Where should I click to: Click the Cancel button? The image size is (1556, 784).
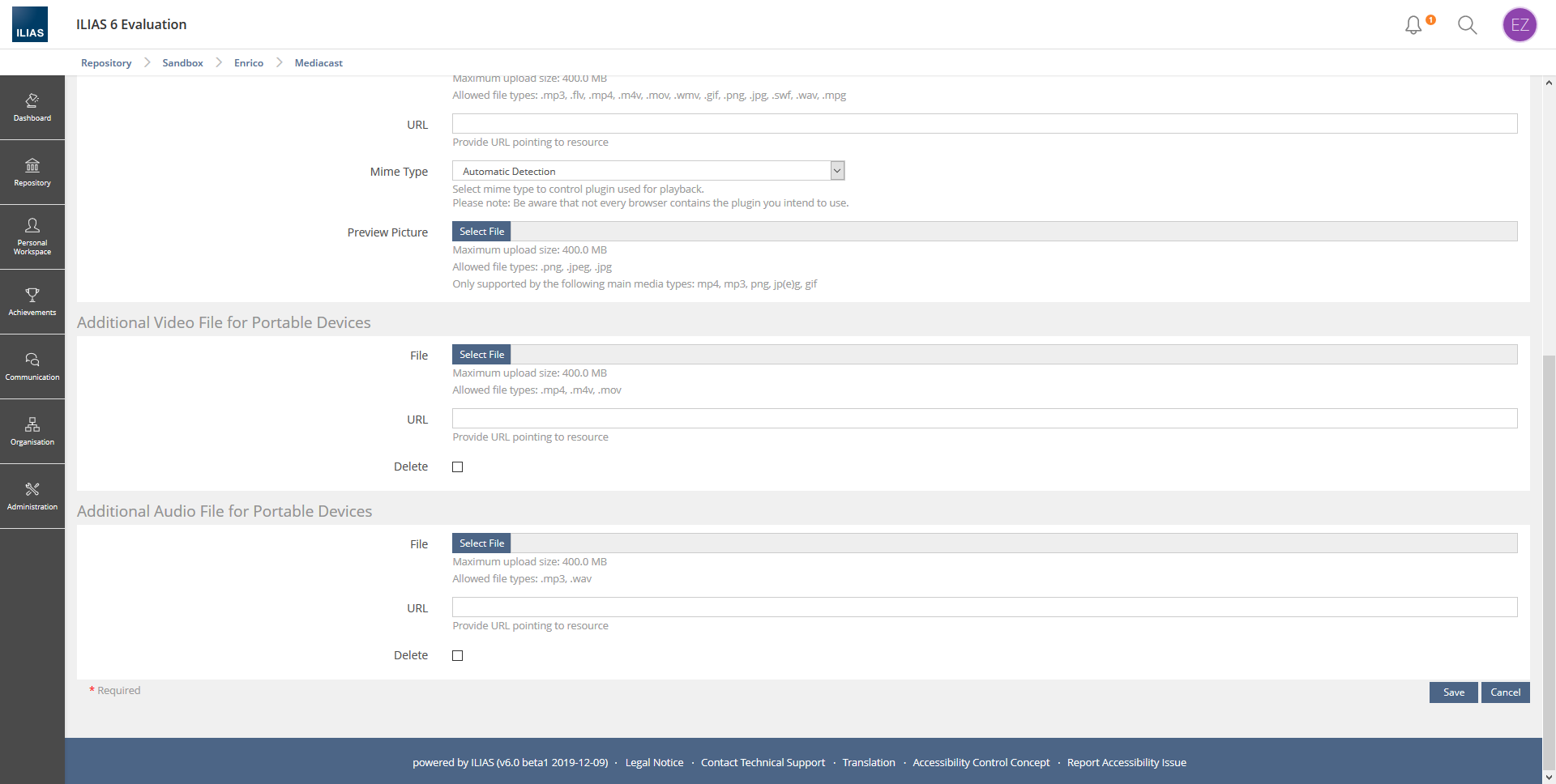tap(1505, 692)
